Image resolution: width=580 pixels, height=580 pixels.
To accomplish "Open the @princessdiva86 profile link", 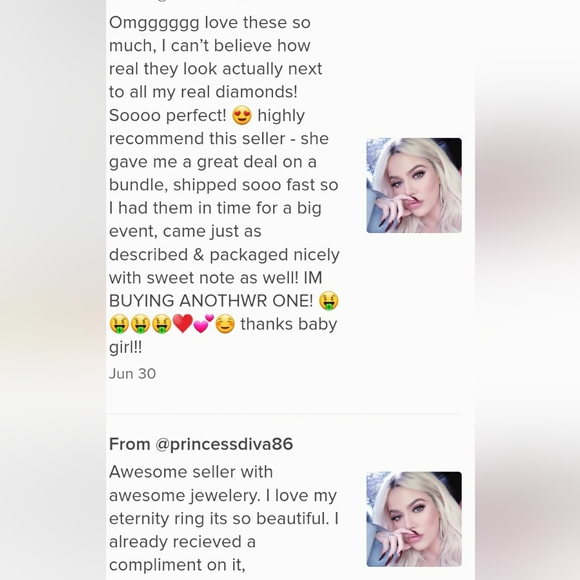I will click(224, 444).
